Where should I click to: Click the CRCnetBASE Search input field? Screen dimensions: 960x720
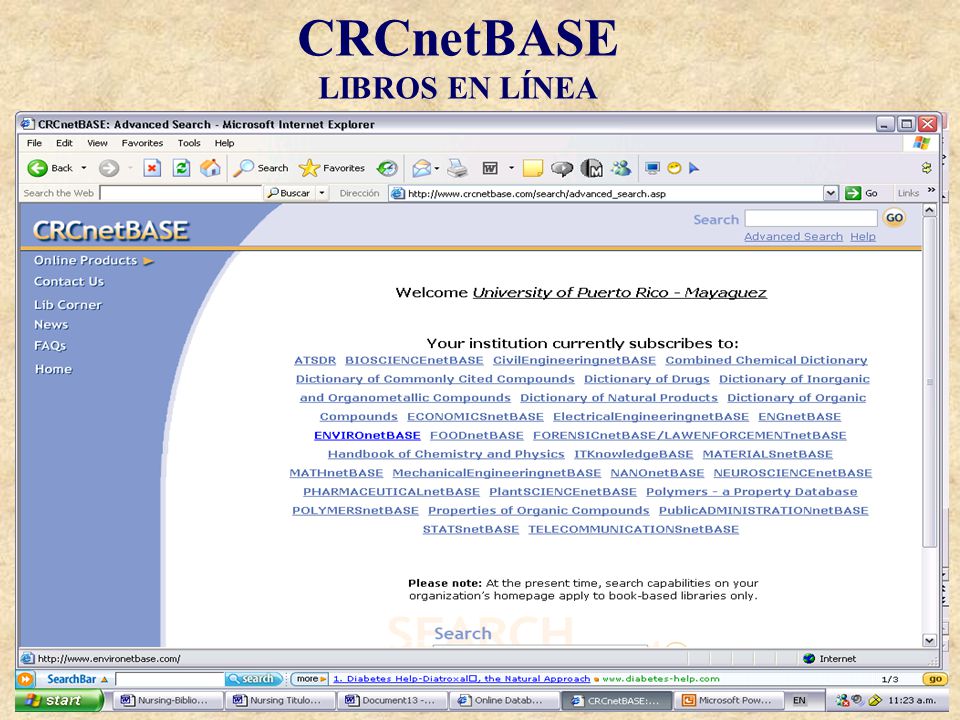pos(811,219)
